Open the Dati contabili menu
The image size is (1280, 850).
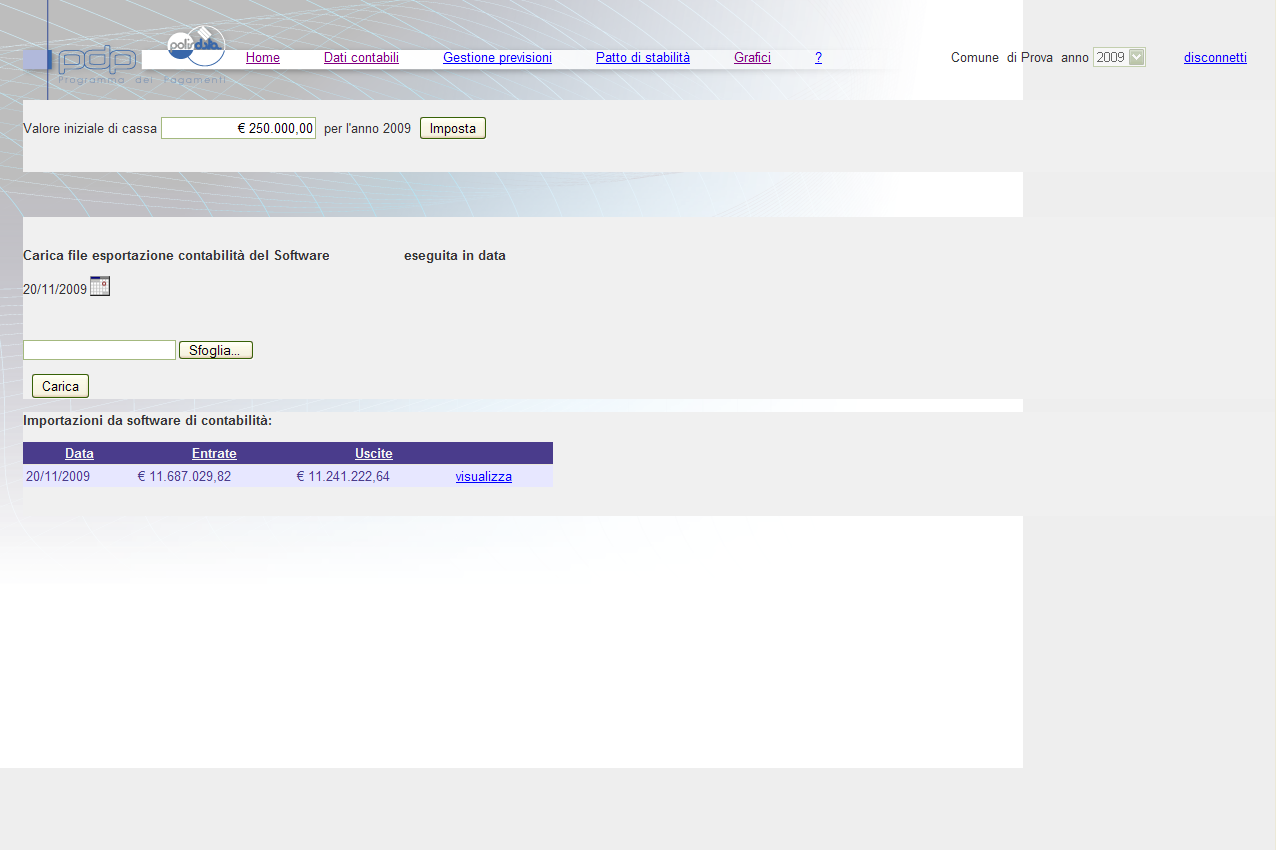tap(361, 57)
